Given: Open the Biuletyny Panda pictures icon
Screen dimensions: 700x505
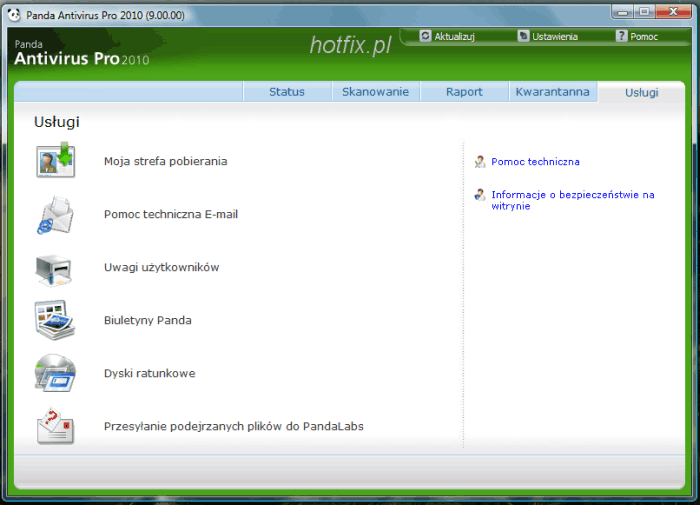Looking at the screenshot, I should pos(56,321).
